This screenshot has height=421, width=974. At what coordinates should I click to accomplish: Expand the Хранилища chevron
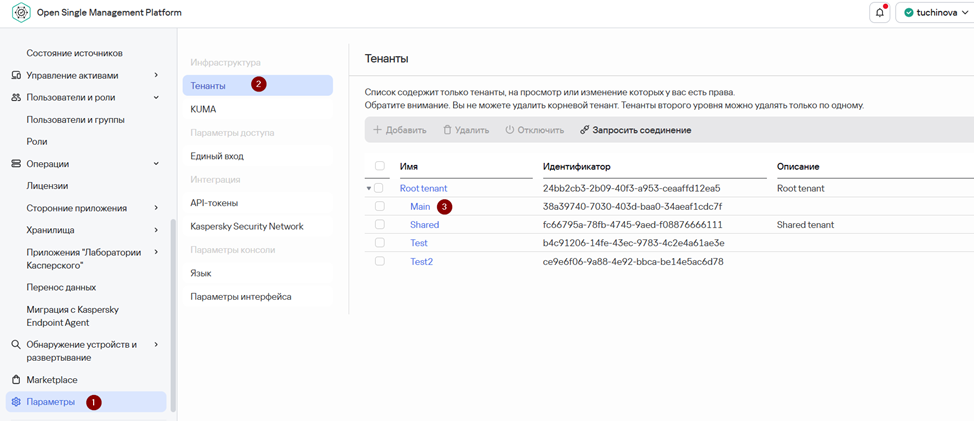[157, 230]
